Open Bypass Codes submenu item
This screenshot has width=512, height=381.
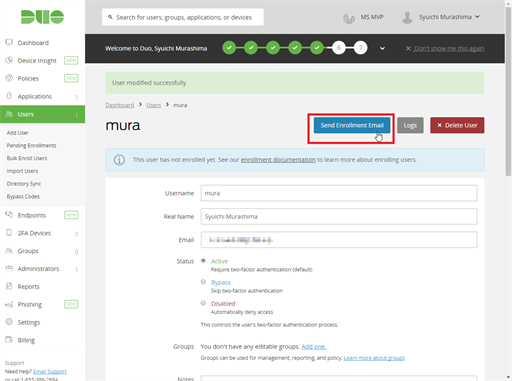[x=23, y=196]
